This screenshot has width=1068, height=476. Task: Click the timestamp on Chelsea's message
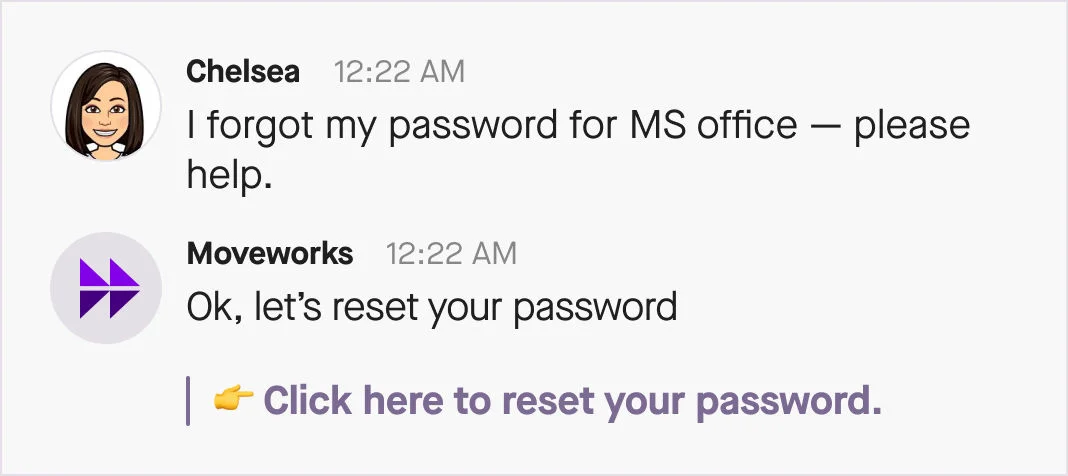(399, 72)
